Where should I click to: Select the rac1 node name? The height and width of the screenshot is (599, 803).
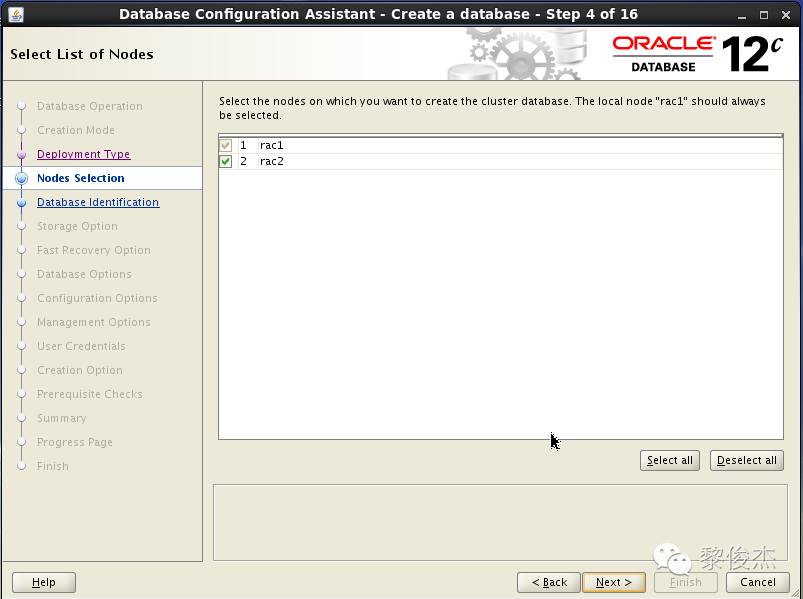[271, 145]
